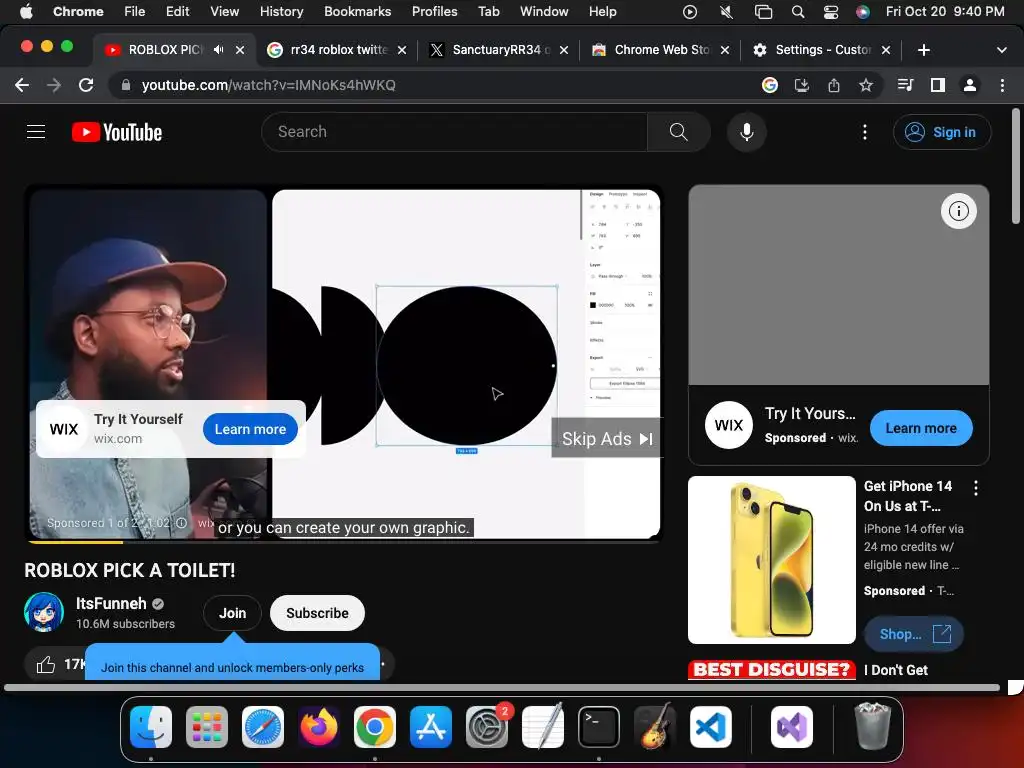Open BEST DISGUISE video thumbnail
This screenshot has height=768, width=1024.
(771, 670)
